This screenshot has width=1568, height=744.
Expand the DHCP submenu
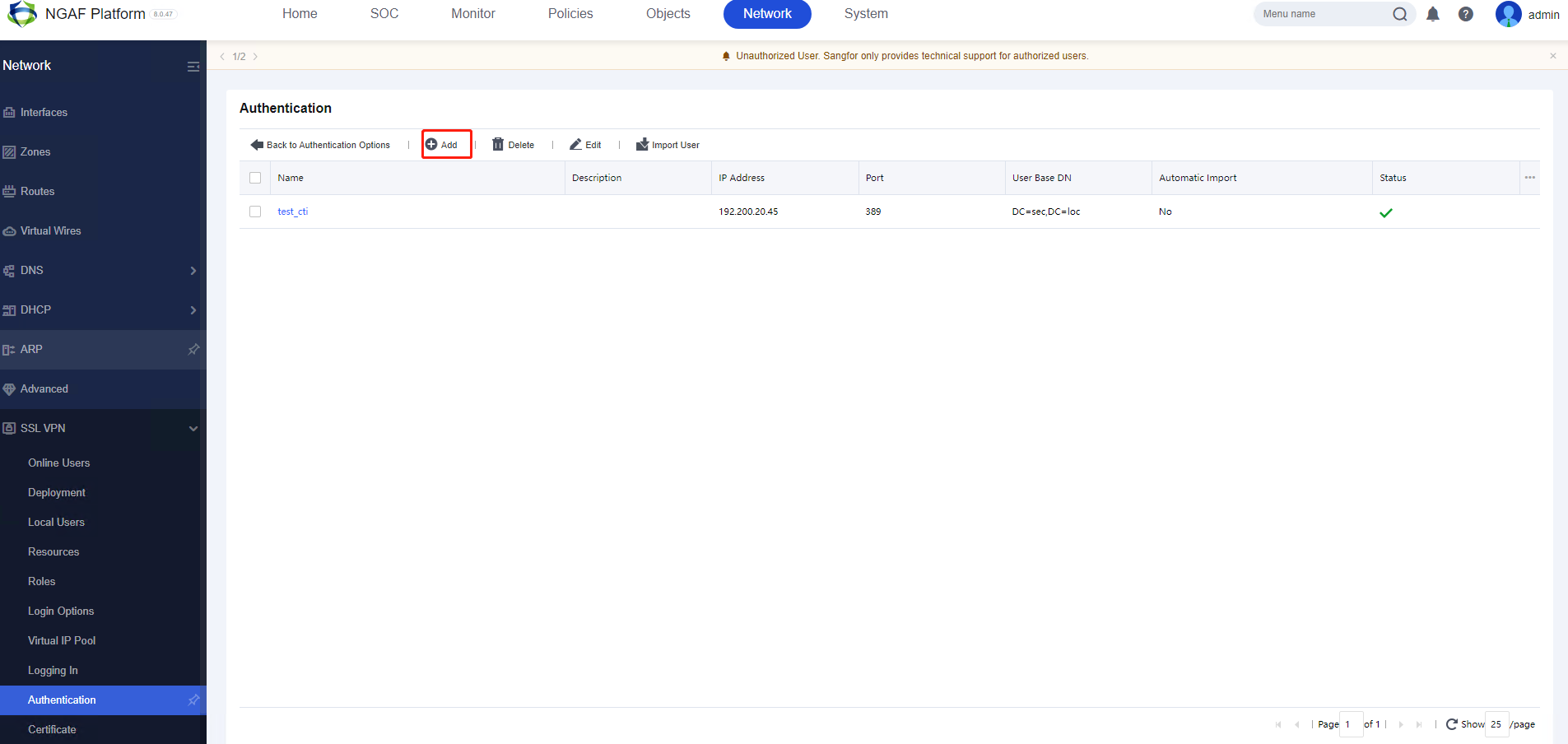pyautogui.click(x=193, y=310)
